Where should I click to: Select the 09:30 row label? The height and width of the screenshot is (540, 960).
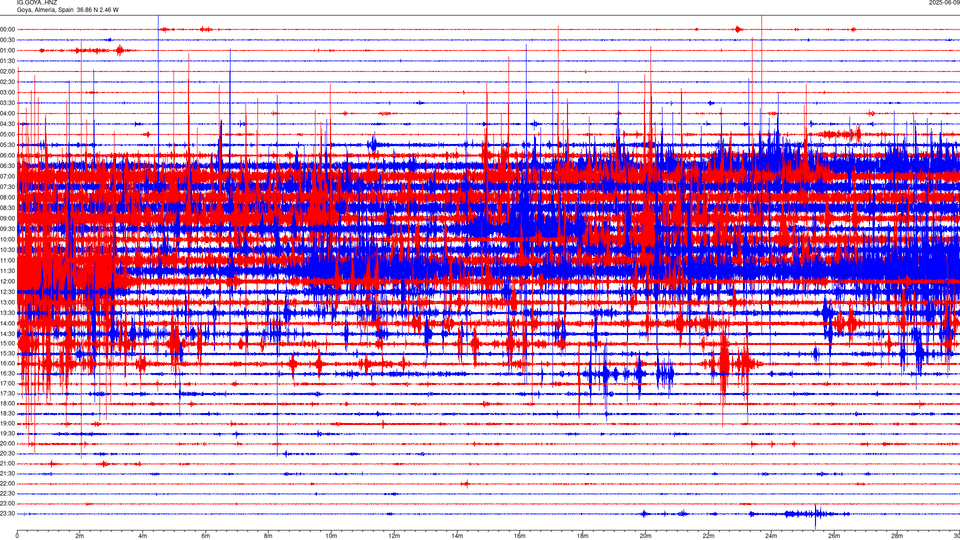click(x=7, y=229)
